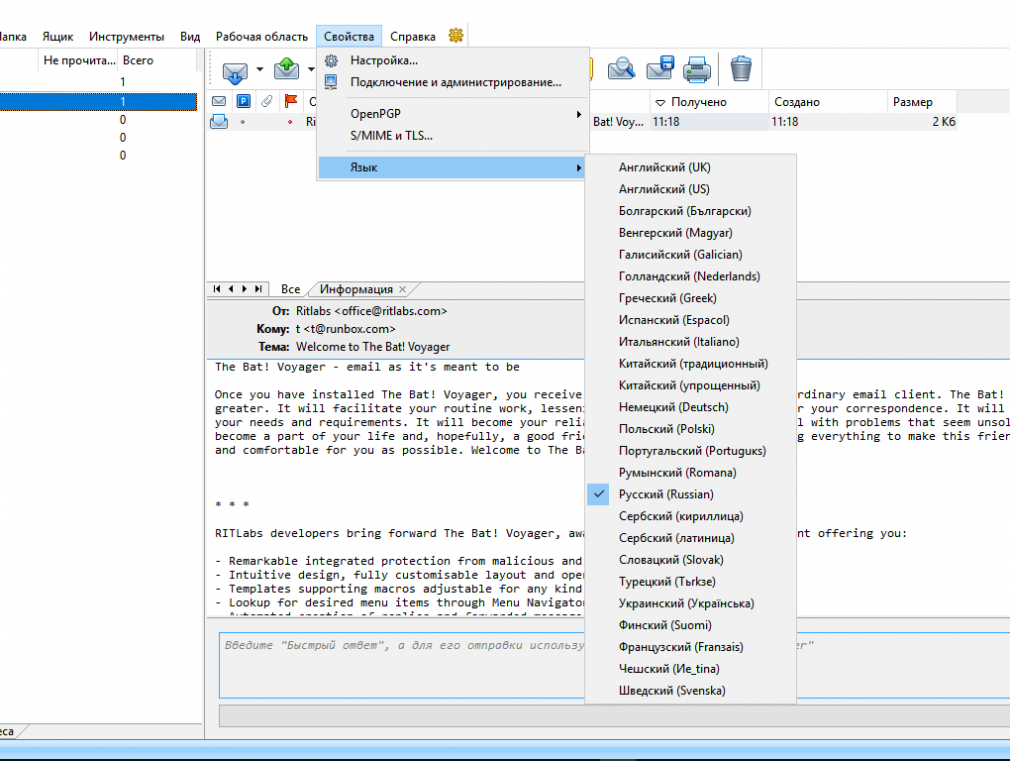Click the yellow gear icon in menu bar
This screenshot has height=761, width=1010.
coord(456,35)
